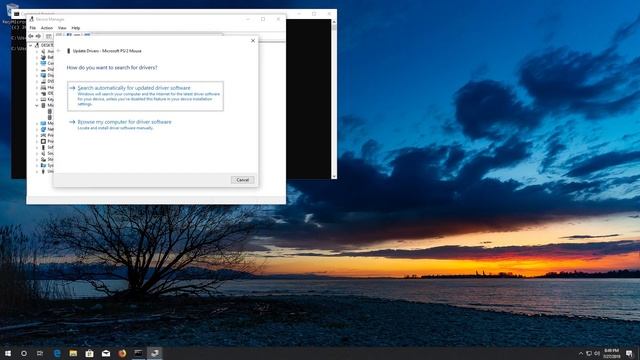Image resolution: width=640 pixels, height=360 pixels.
Task: Click the Properties toolbar icon in Device Manager
Action: 49,36
